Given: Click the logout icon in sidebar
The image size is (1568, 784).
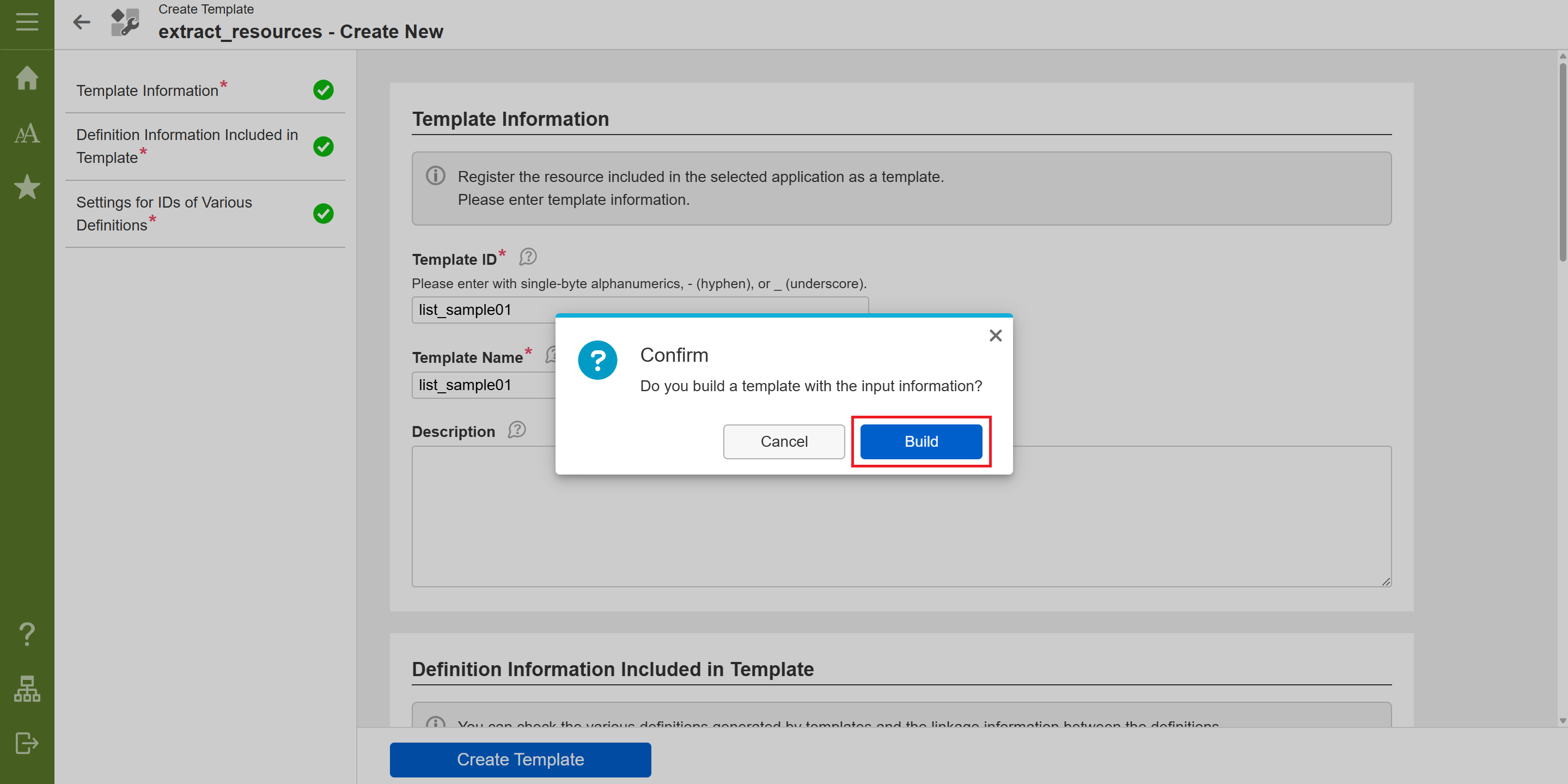Looking at the screenshot, I should (27, 743).
